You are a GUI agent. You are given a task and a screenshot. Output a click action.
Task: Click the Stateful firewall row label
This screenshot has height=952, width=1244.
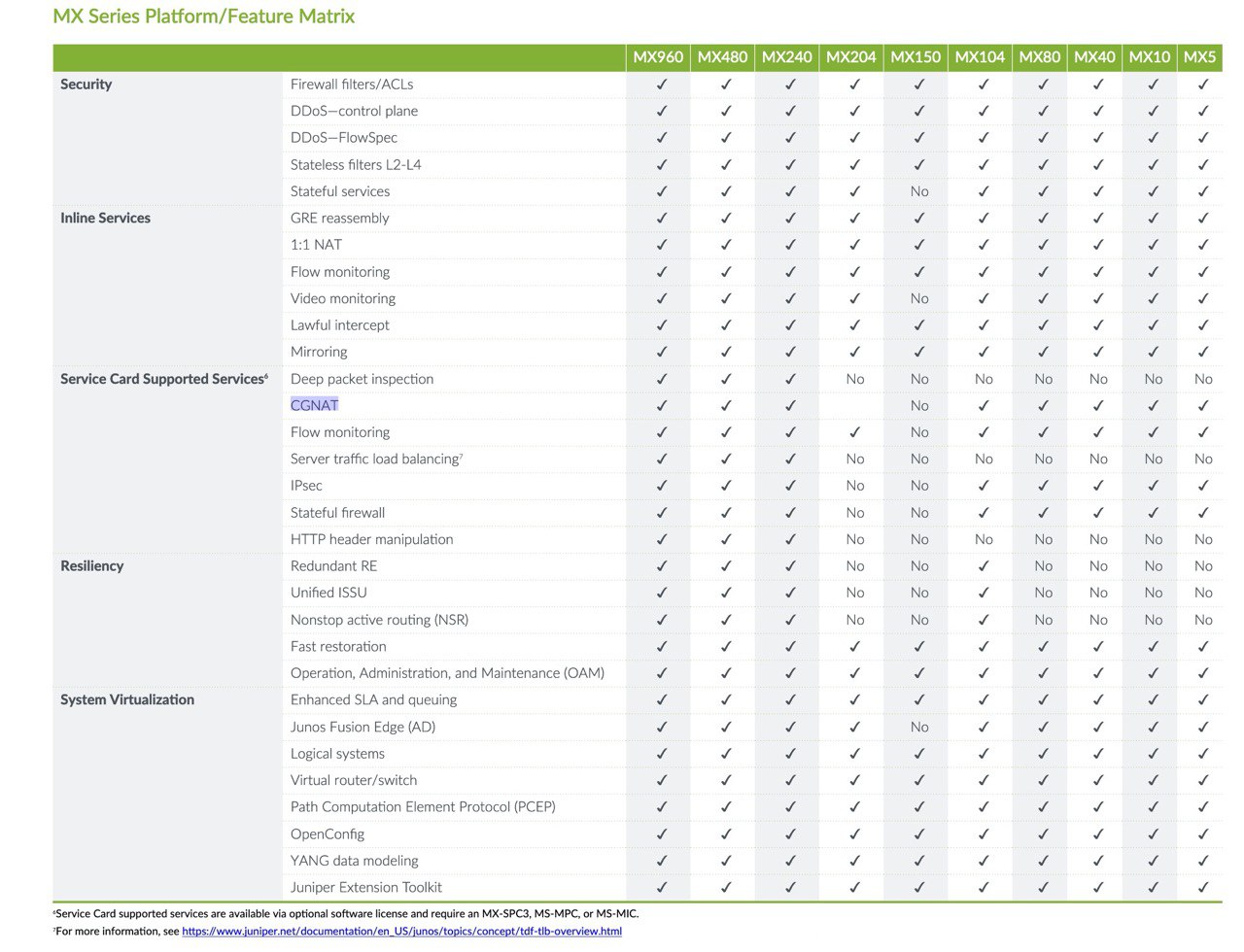337,512
